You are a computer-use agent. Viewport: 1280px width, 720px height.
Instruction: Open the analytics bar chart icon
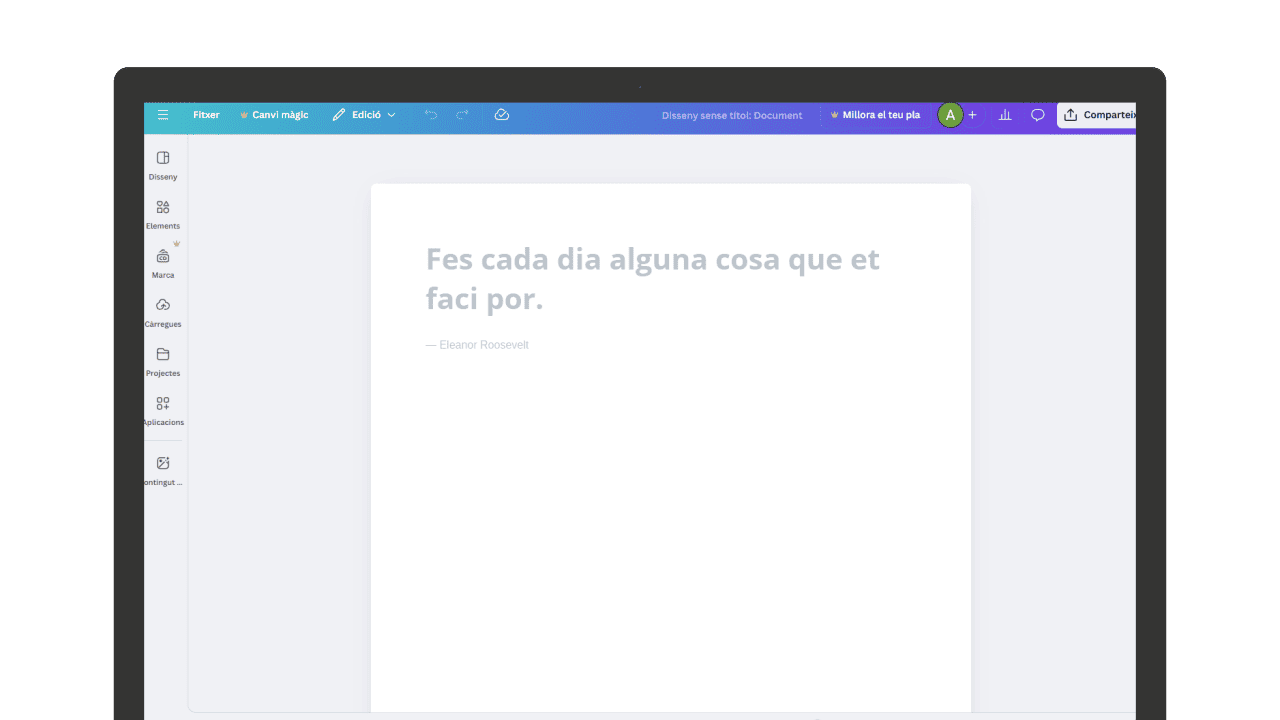(1005, 115)
